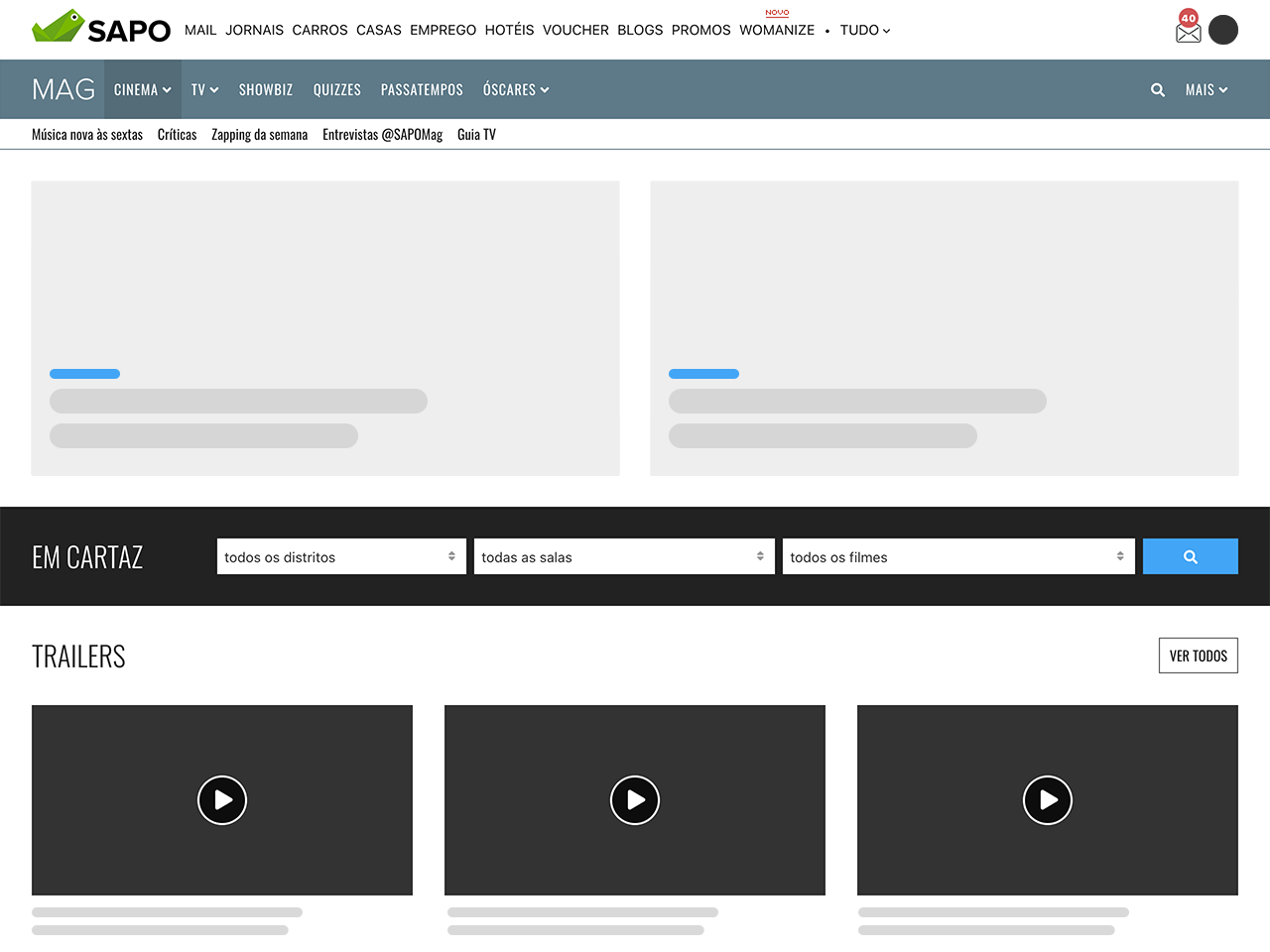Open the search icon in the MAG bar
Screen dimensions: 1270x952
click(x=1157, y=89)
